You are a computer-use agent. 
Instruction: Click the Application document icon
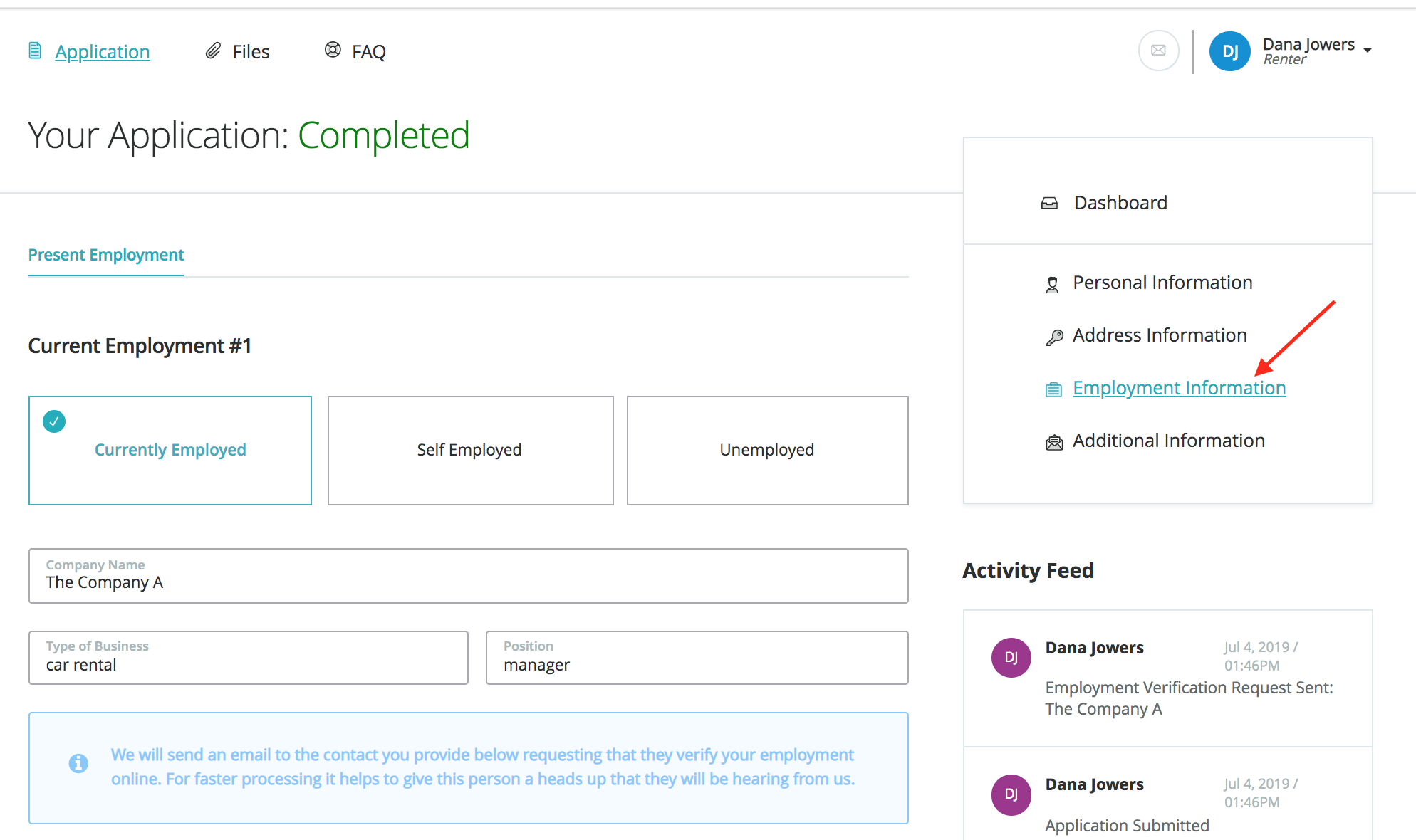click(35, 51)
